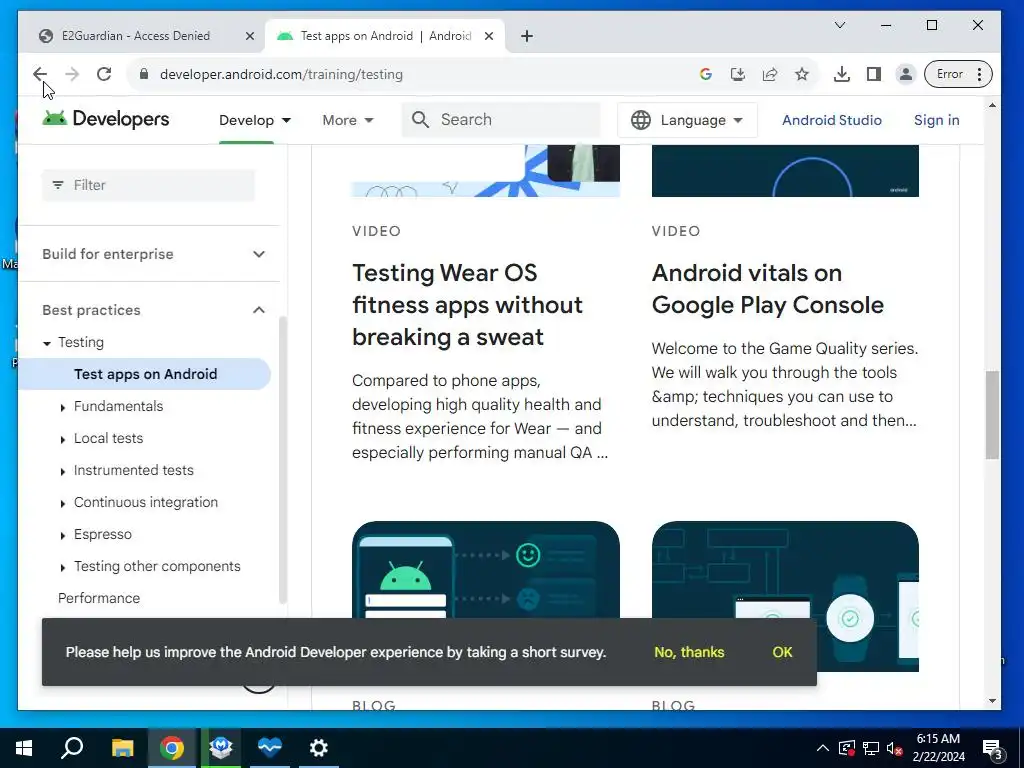
Task: Collapse the Testing tree item
Action: pyautogui.click(x=46, y=343)
